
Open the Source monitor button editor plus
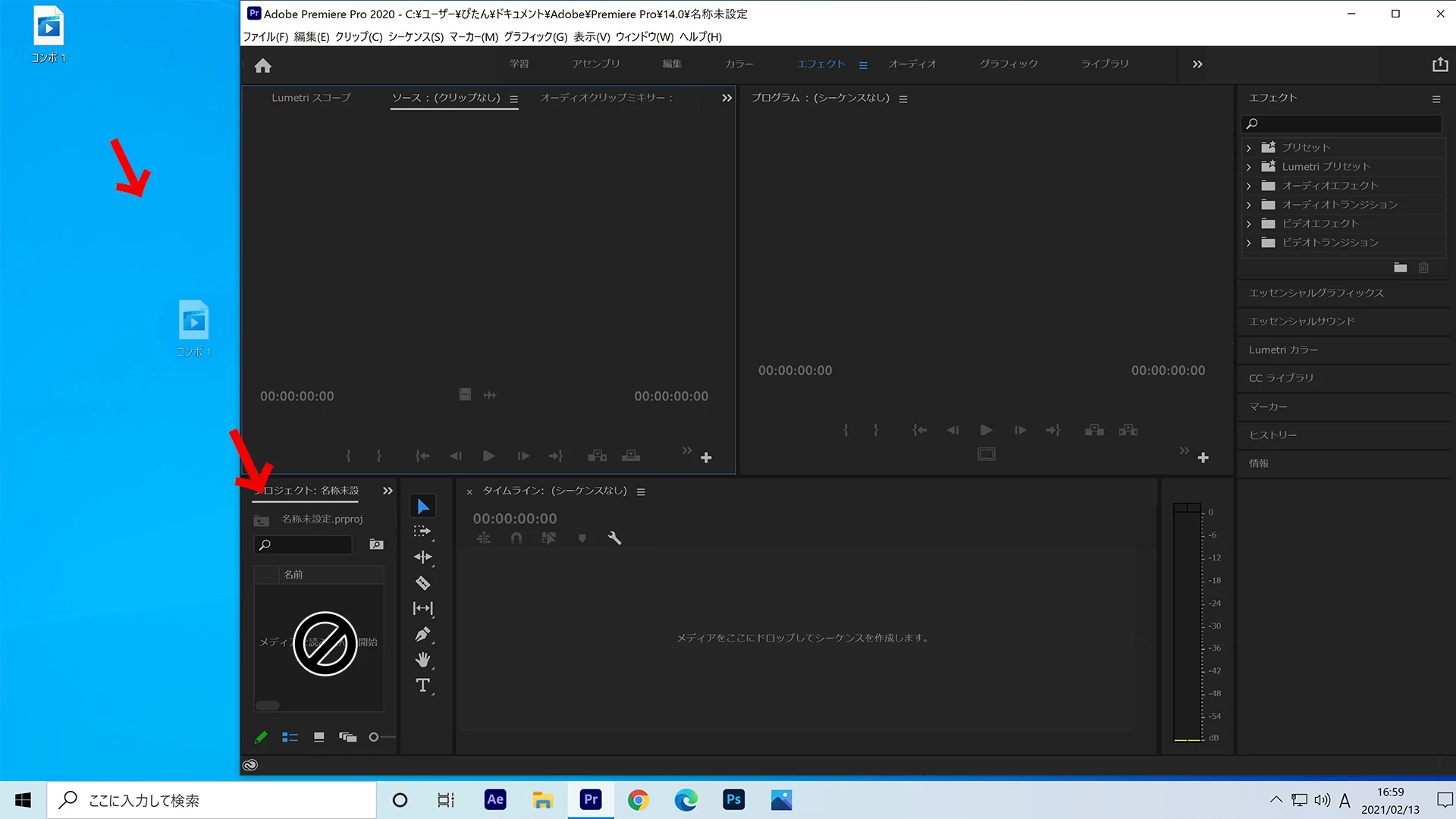pos(706,458)
